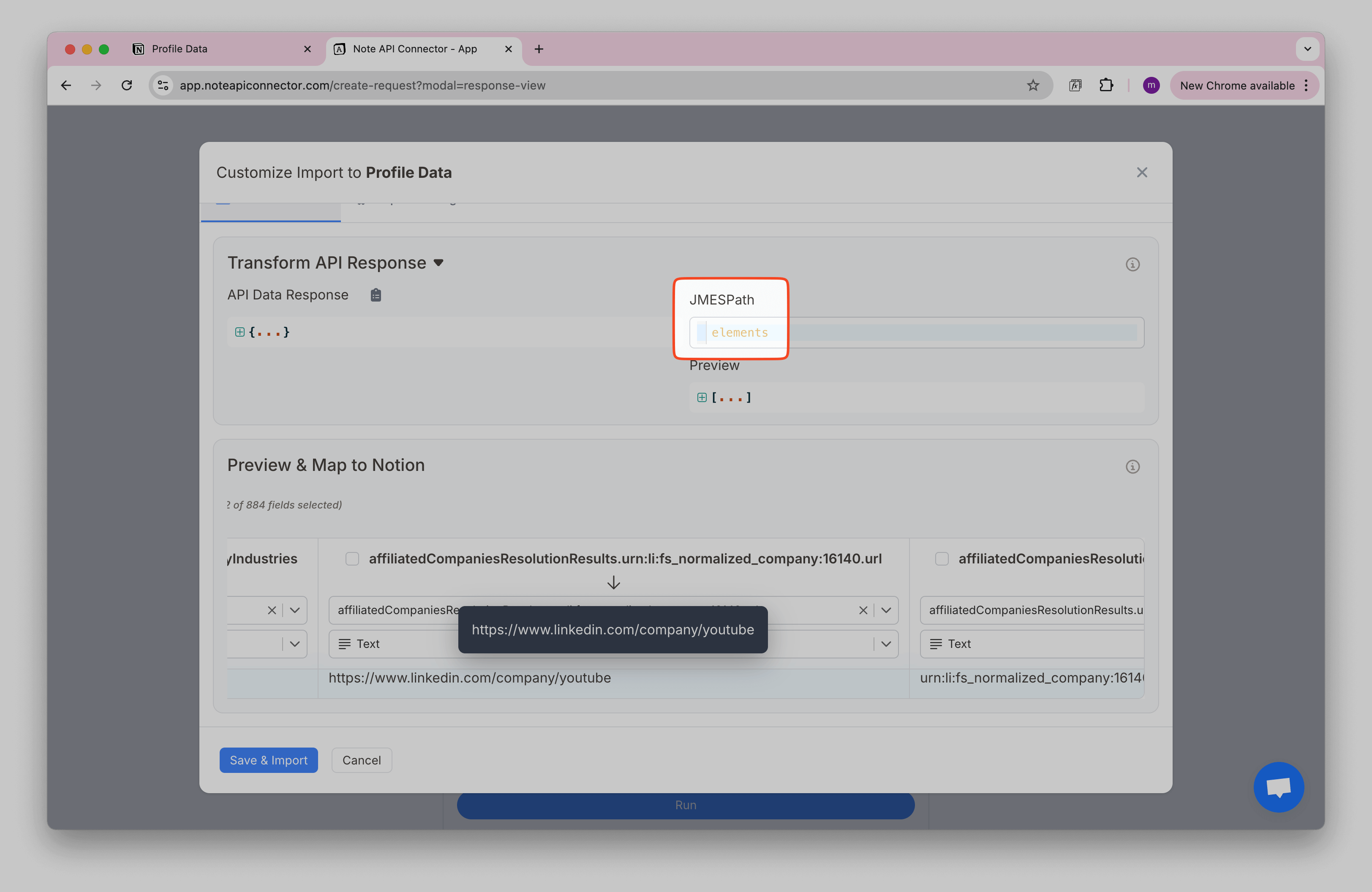Click the Run button behind the modal
This screenshot has height=892, width=1372.
pos(686,805)
